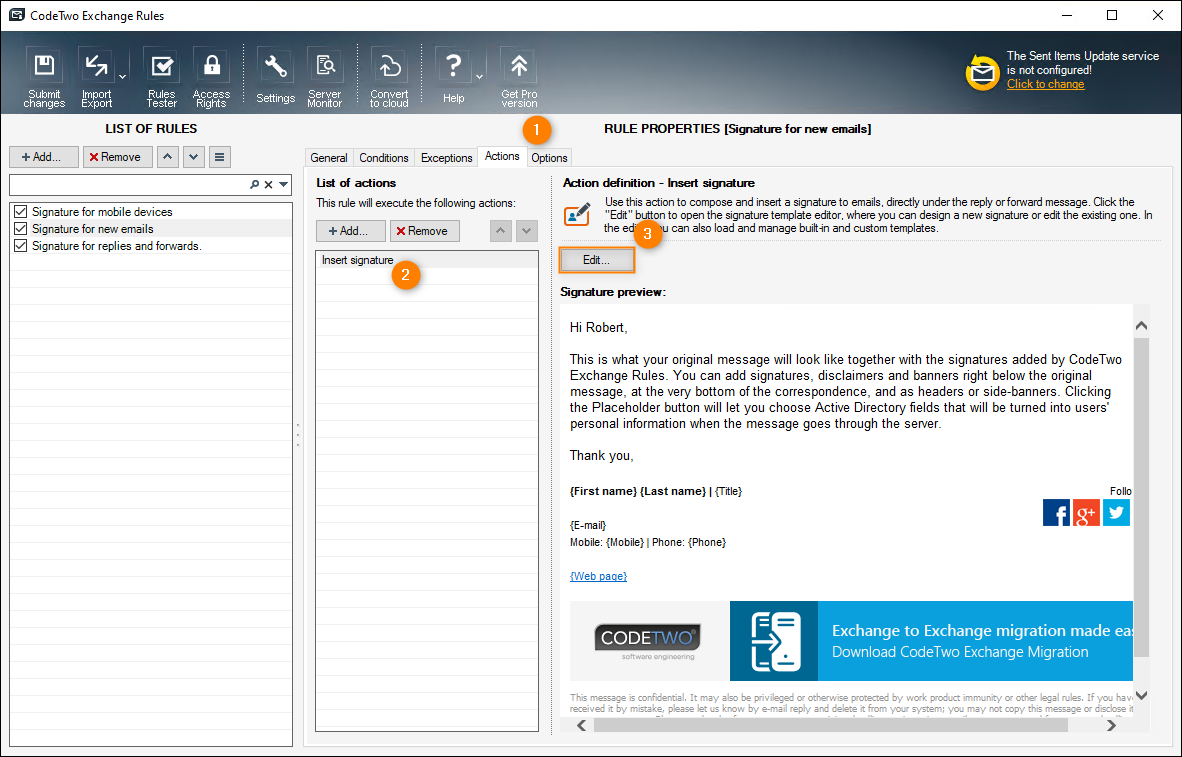Click the CodeTwo Exchange Rules title icon
The image size is (1182, 757).
click(16, 15)
